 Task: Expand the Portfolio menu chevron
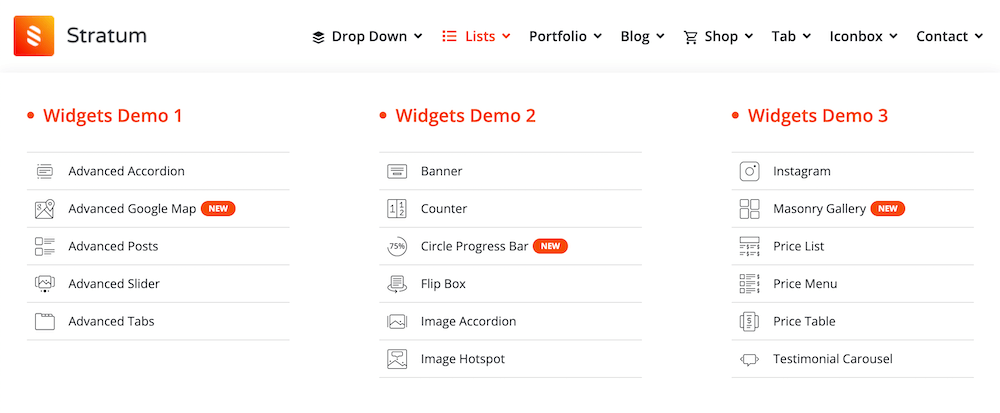598,36
